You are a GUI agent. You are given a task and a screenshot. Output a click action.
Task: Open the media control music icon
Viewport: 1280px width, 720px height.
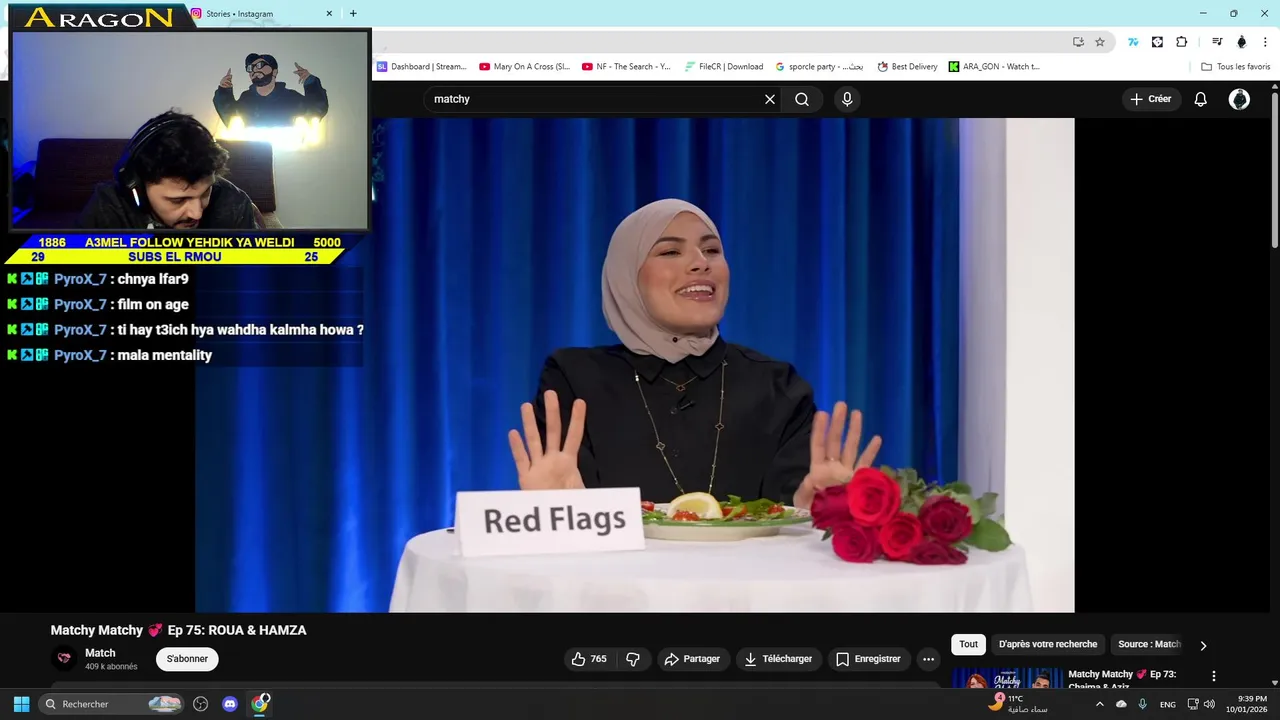tap(1217, 42)
